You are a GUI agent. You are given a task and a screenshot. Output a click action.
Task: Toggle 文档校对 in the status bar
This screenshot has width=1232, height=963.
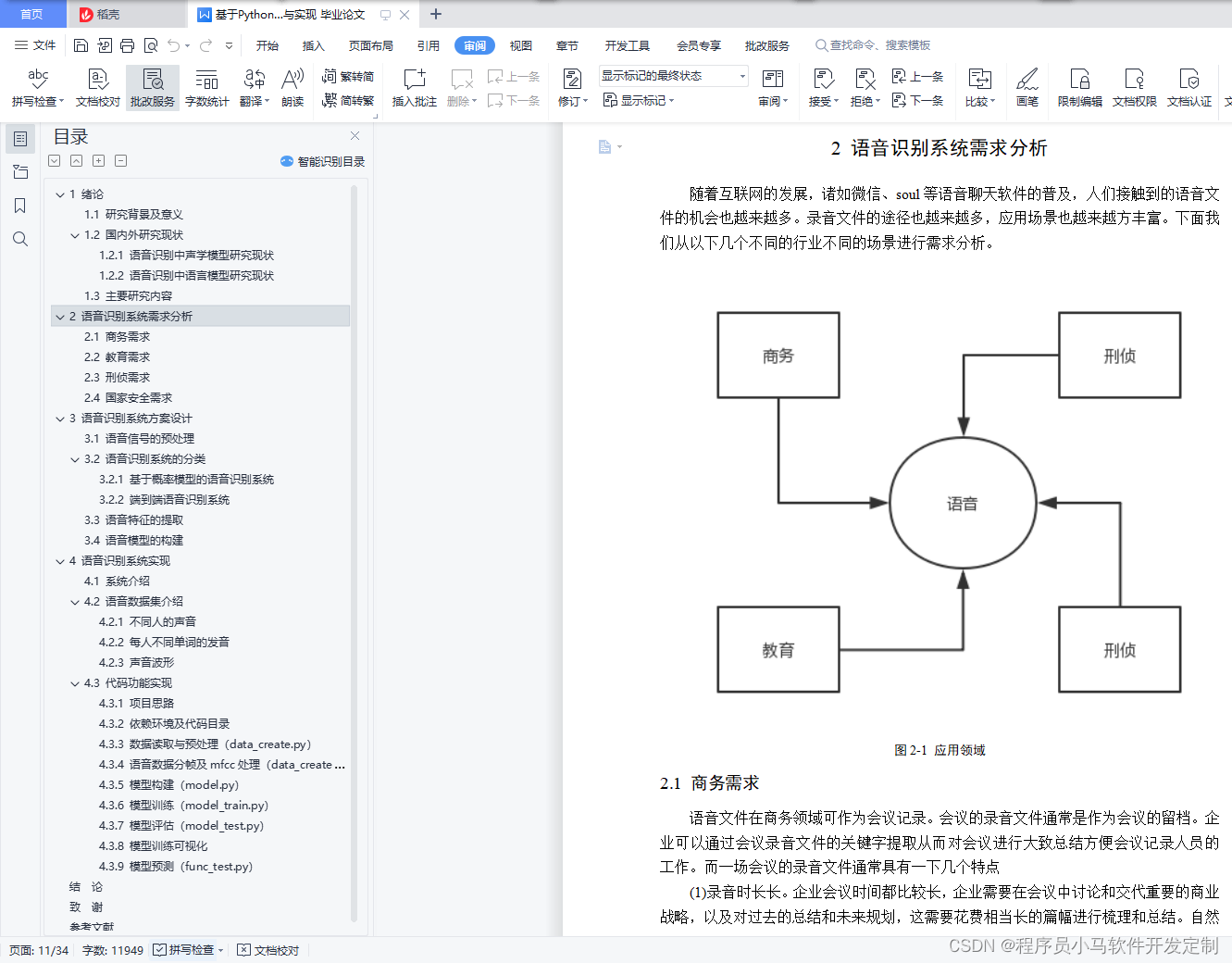[x=268, y=950]
